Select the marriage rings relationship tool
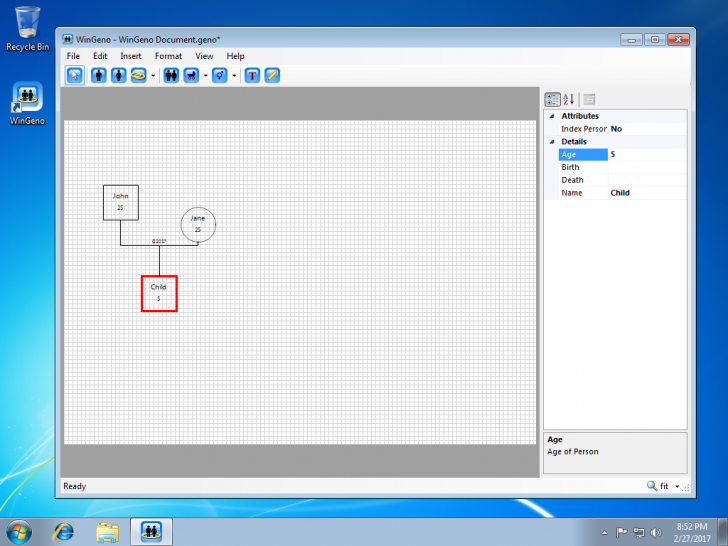This screenshot has height=546, width=728. tap(138, 75)
